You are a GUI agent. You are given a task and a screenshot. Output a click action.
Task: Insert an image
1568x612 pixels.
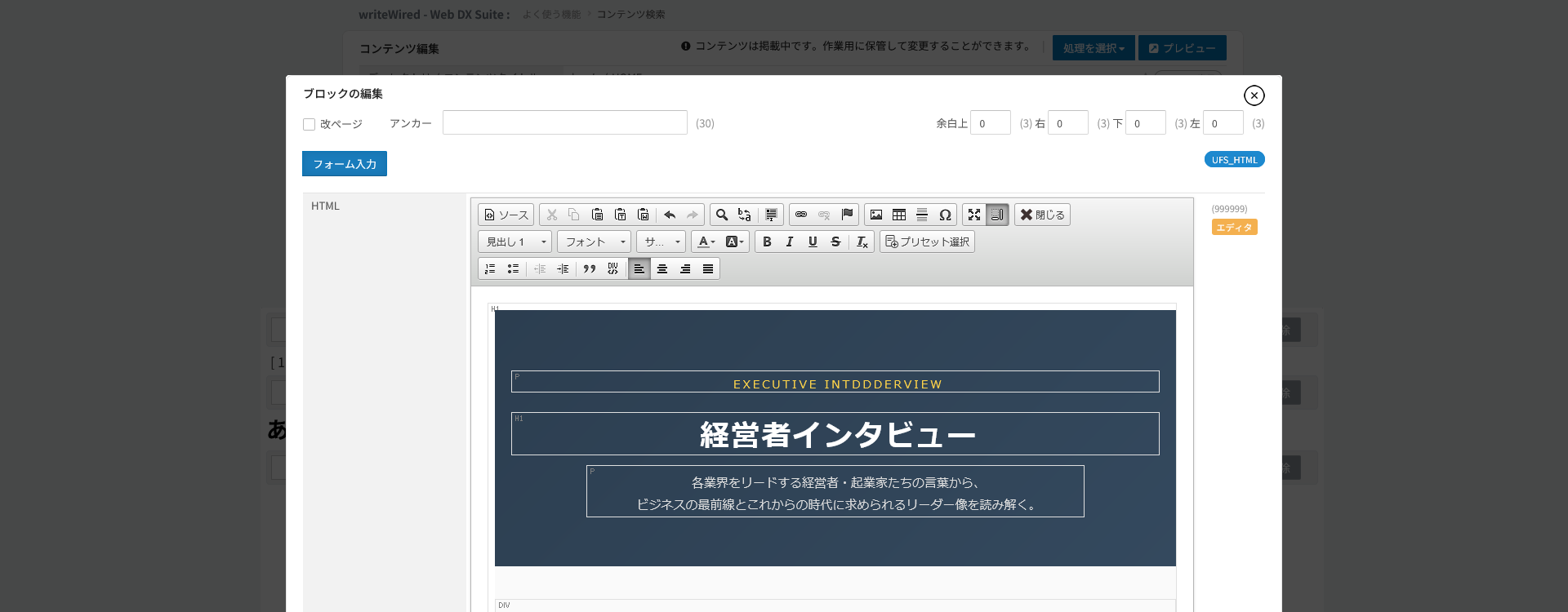coord(876,215)
